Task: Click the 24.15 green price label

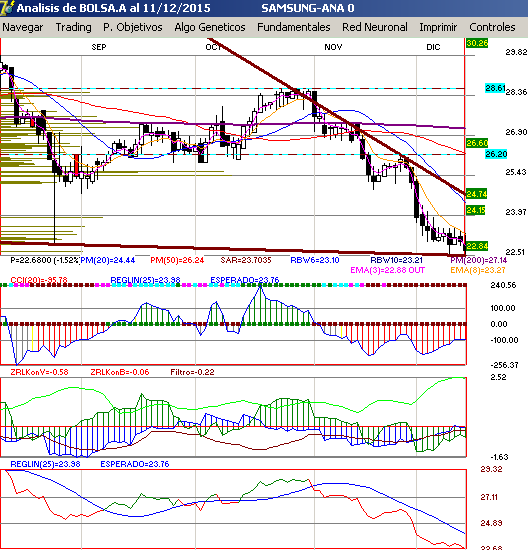Action: [476, 210]
